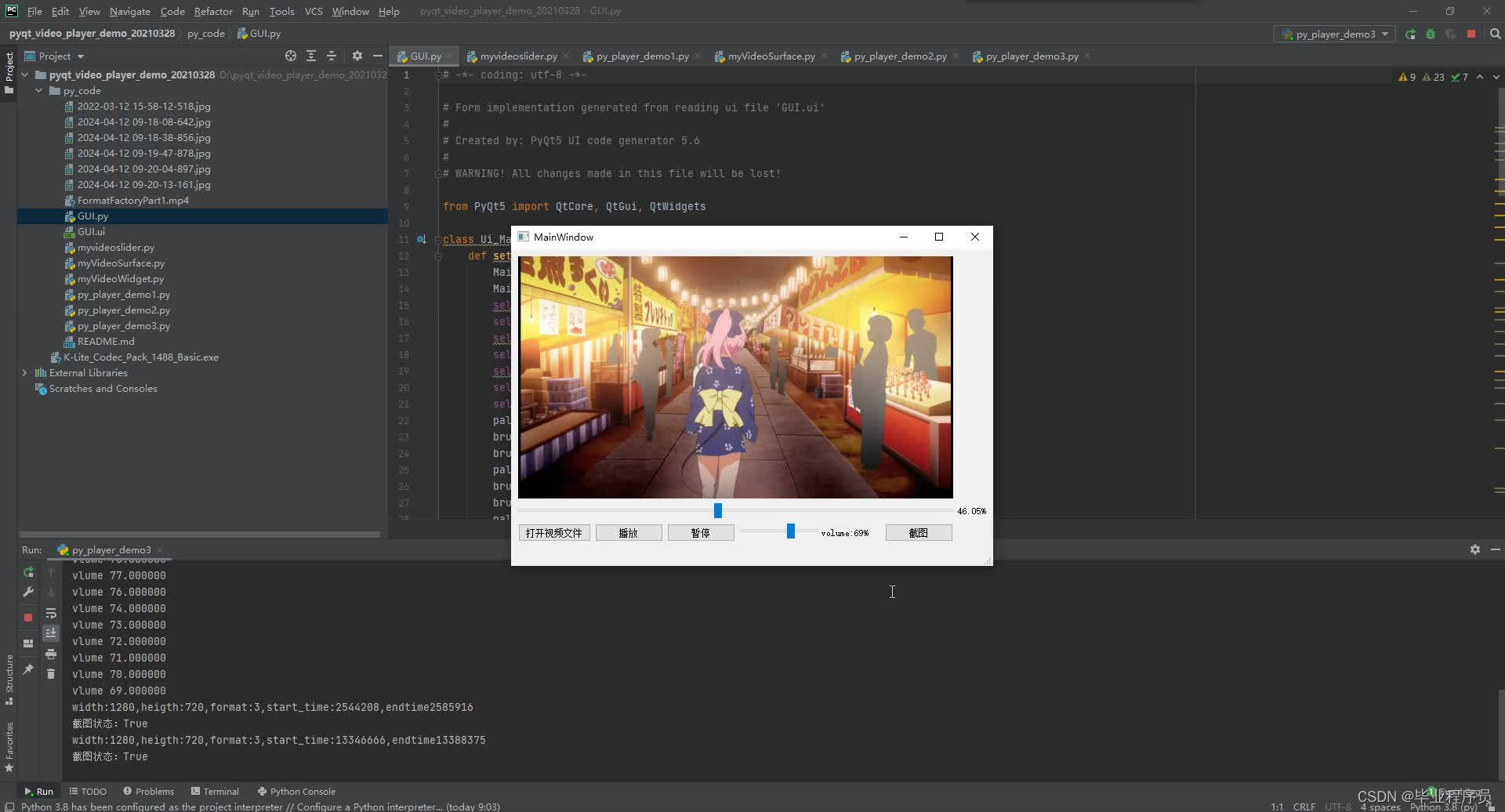This screenshot has width=1505, height=812.
Task: Expand all items in the Project panel
Action: pos(311,56)
